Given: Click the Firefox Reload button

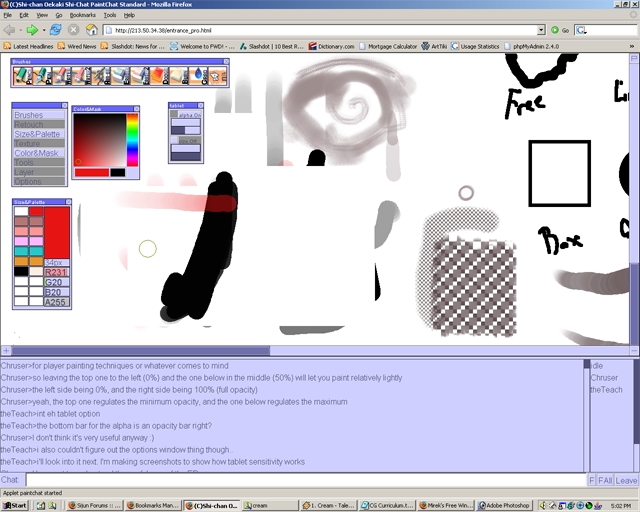Looking at the screenshot, I should 56,30.
